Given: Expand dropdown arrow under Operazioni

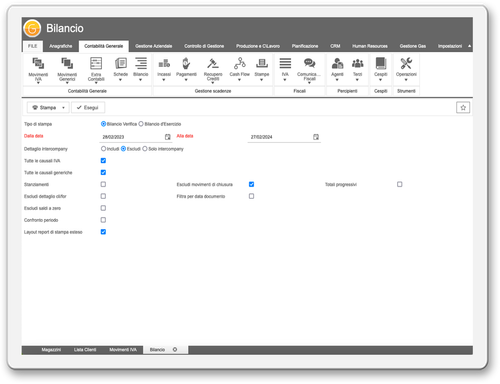Looking at the screenshot, I should (406, 80).
